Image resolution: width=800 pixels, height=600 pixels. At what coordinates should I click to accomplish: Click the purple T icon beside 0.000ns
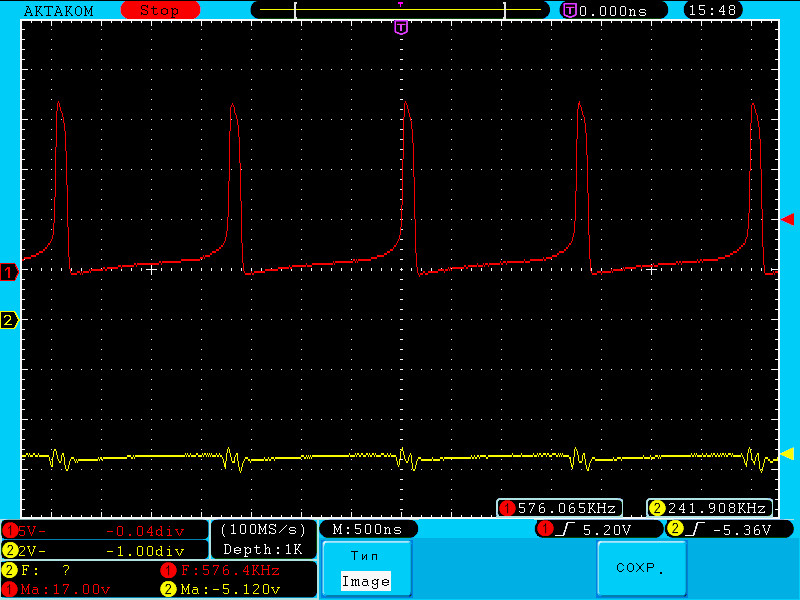[x=569, y=10]
